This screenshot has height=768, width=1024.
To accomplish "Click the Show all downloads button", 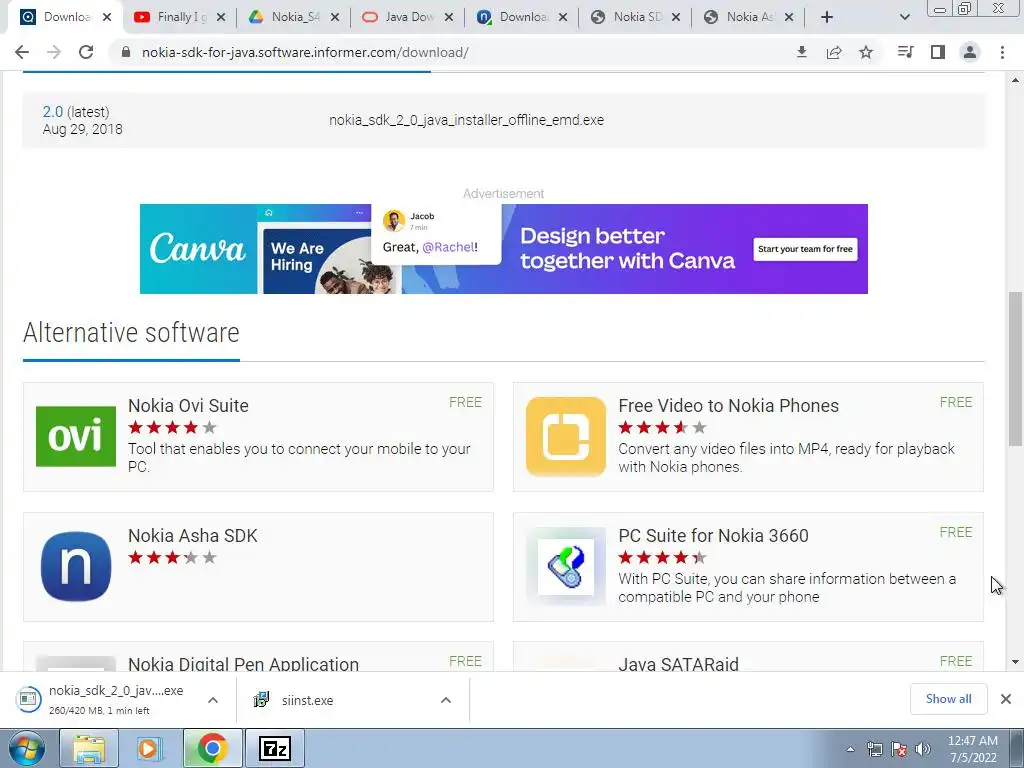I will click(x=948, y=699).
